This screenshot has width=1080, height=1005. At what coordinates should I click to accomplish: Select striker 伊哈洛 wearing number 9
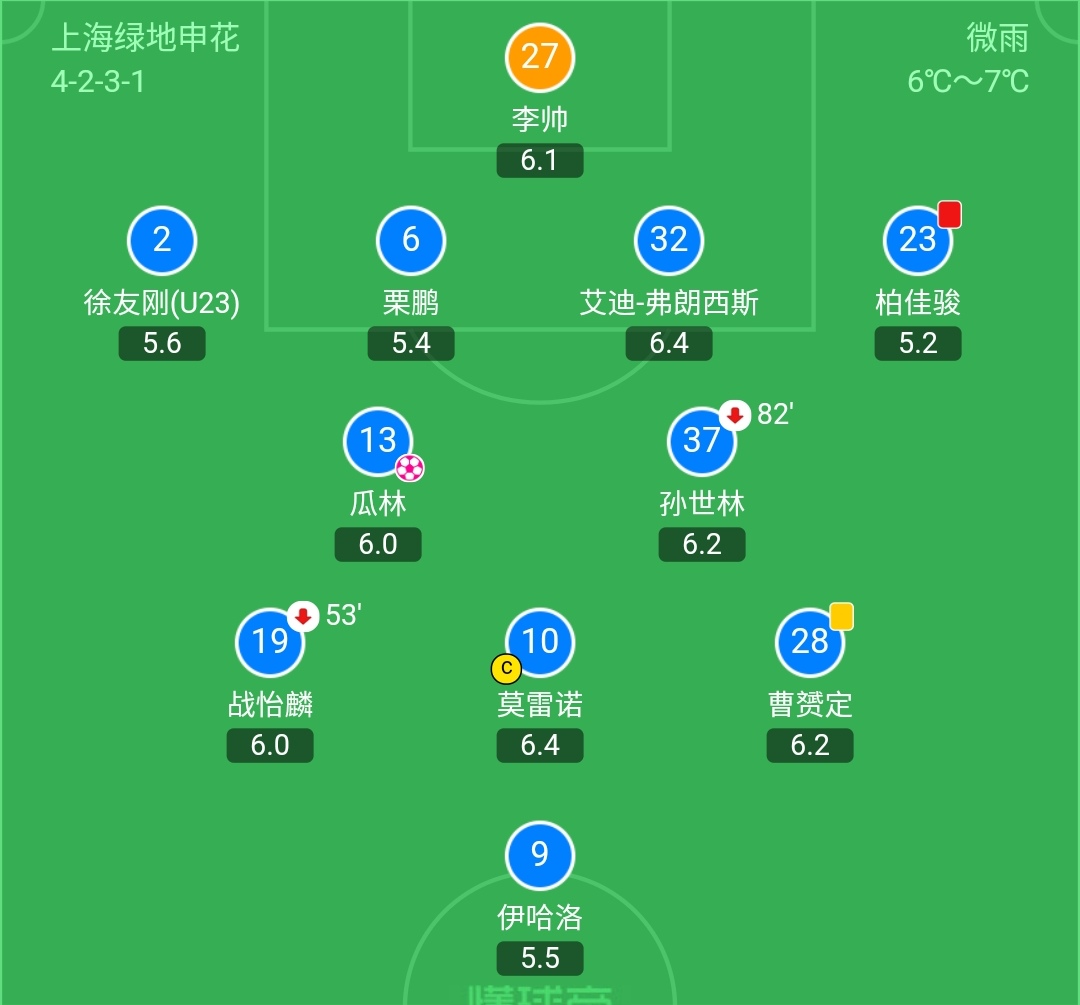540,856
